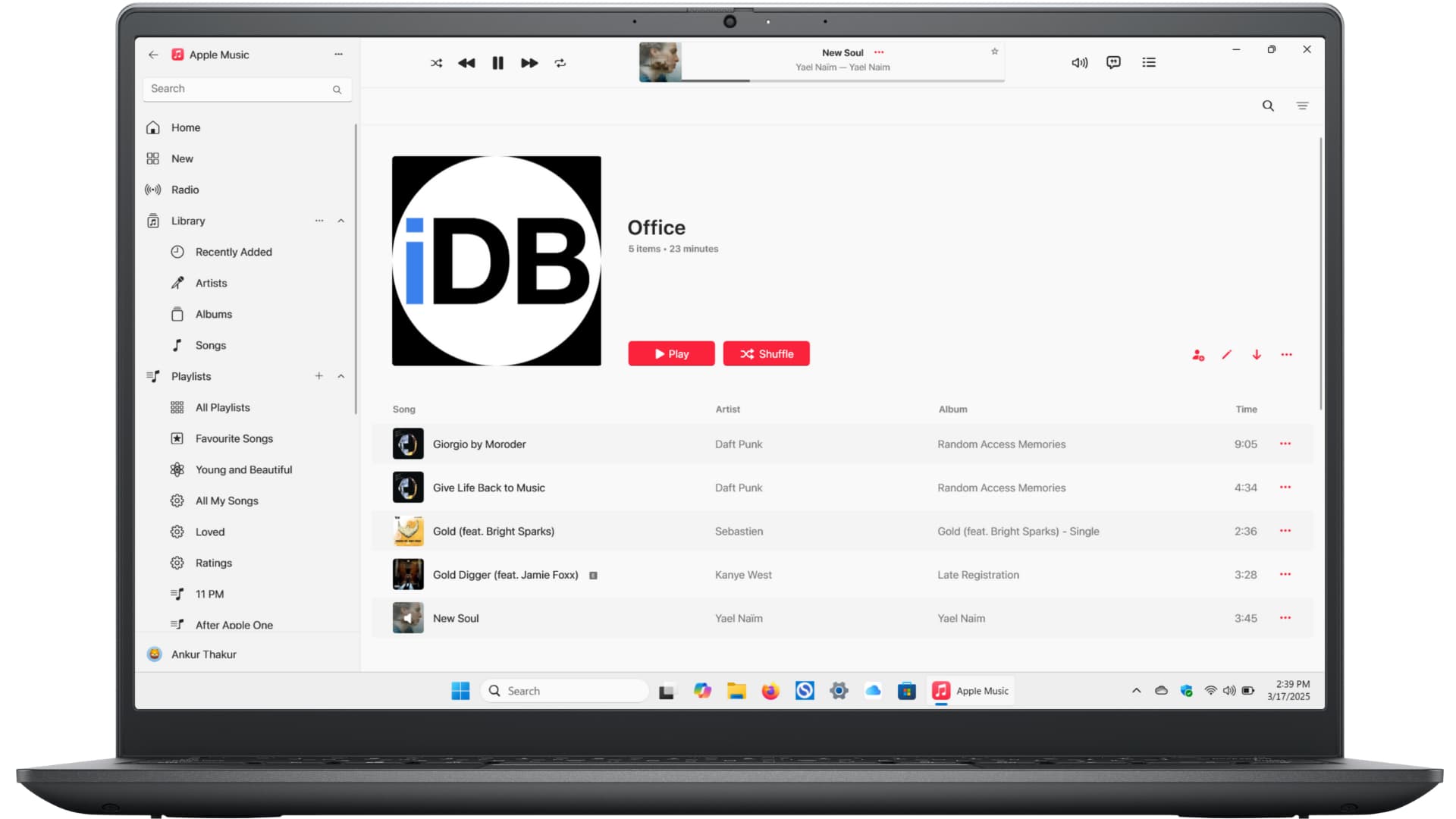Select the song Giorgio by Moroder

click(x=479, y=444)
